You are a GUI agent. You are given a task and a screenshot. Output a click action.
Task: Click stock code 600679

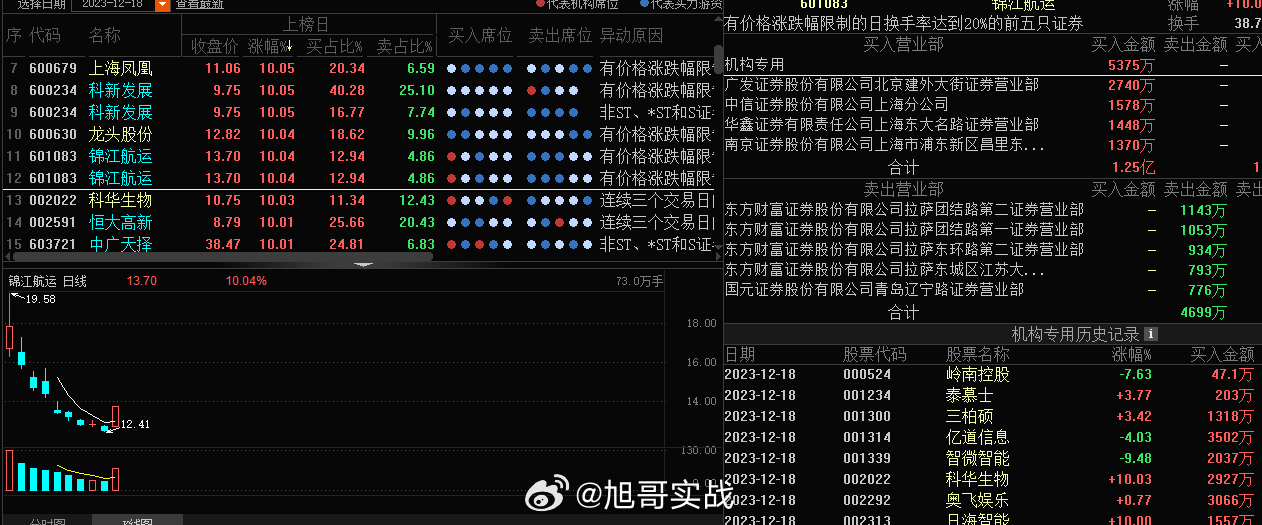(52, 68)
